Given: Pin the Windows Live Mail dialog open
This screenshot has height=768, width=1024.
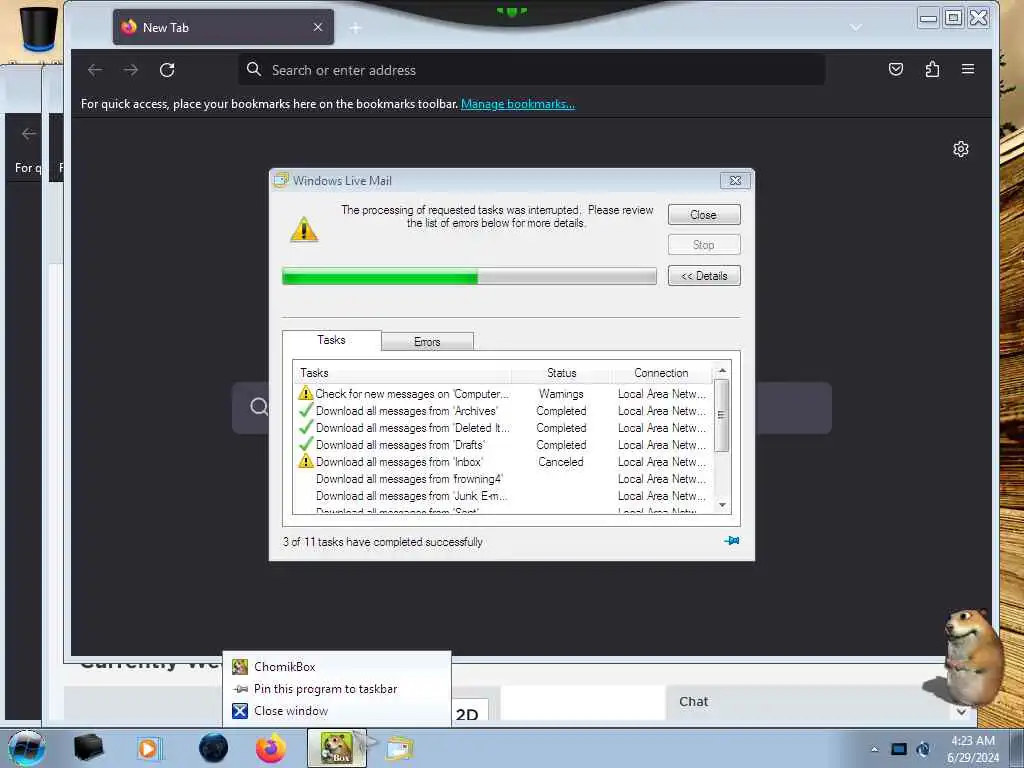Looking at the screenshot, I should point(731,541).
